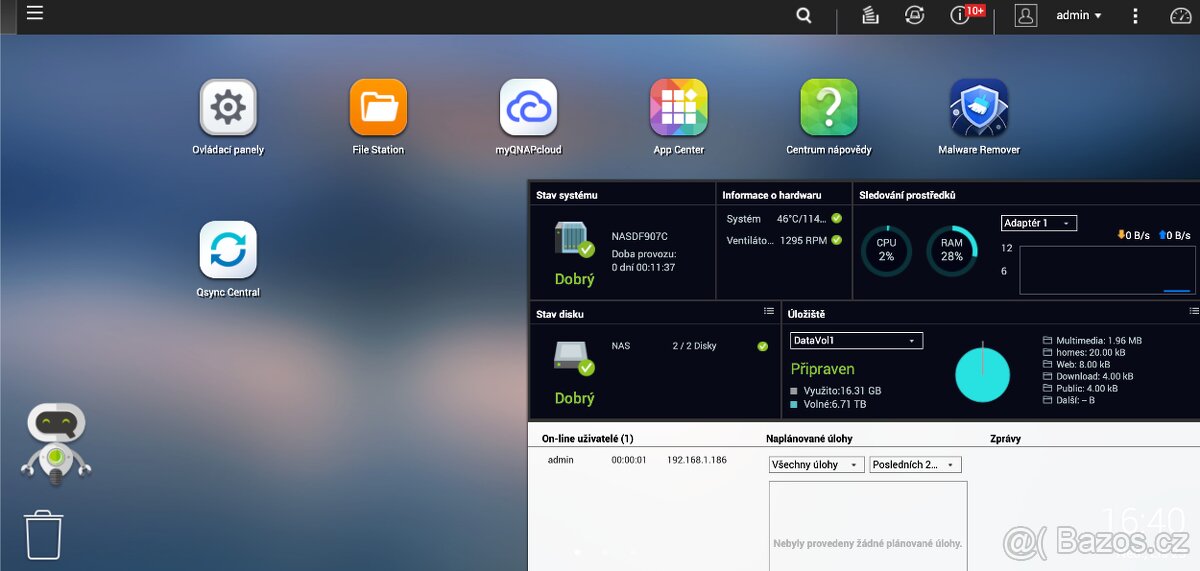1200x571 pixels.
Task: Click Public: 4.00 kB folder entry
Action: point(1080,389)
